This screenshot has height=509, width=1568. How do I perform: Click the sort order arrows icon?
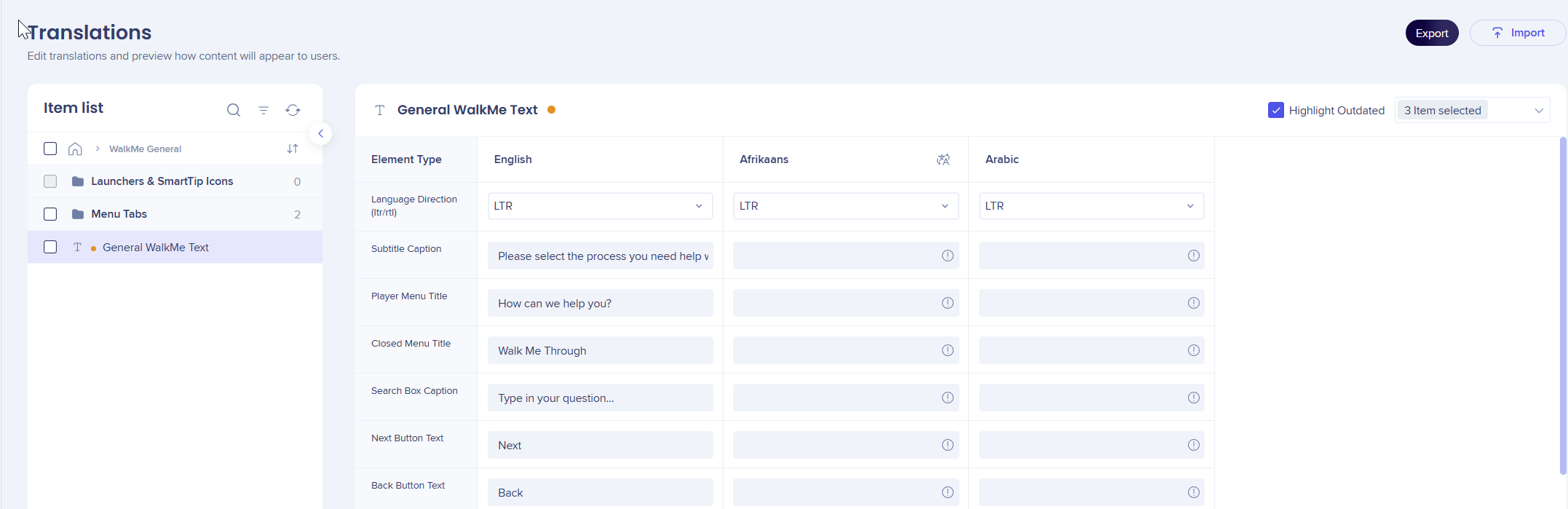(x=293, y=149)
